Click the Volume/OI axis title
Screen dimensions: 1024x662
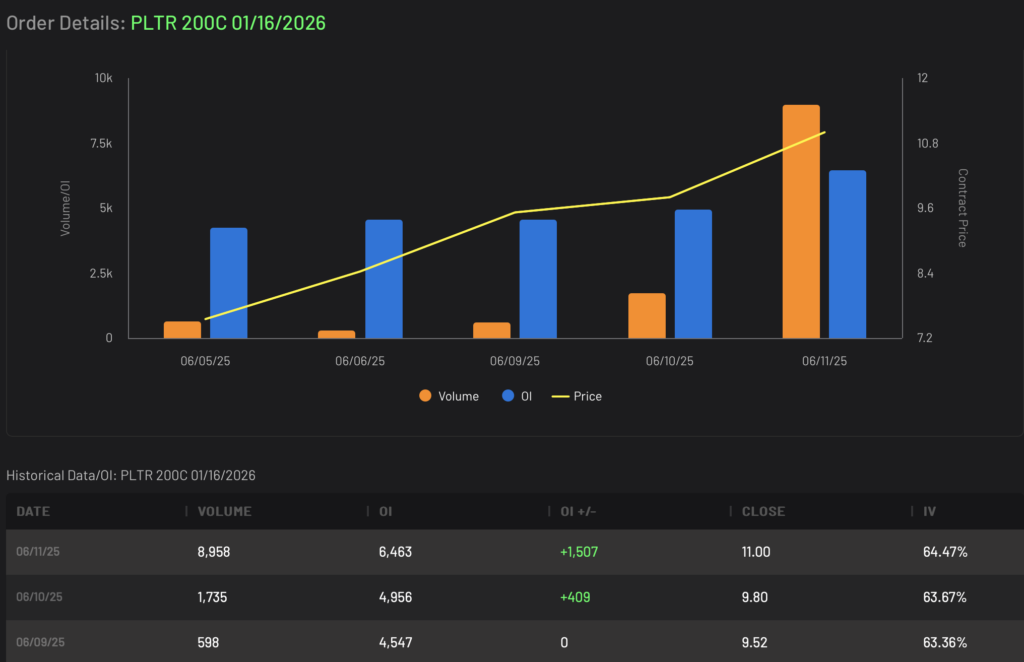click(x=65, y=208)
